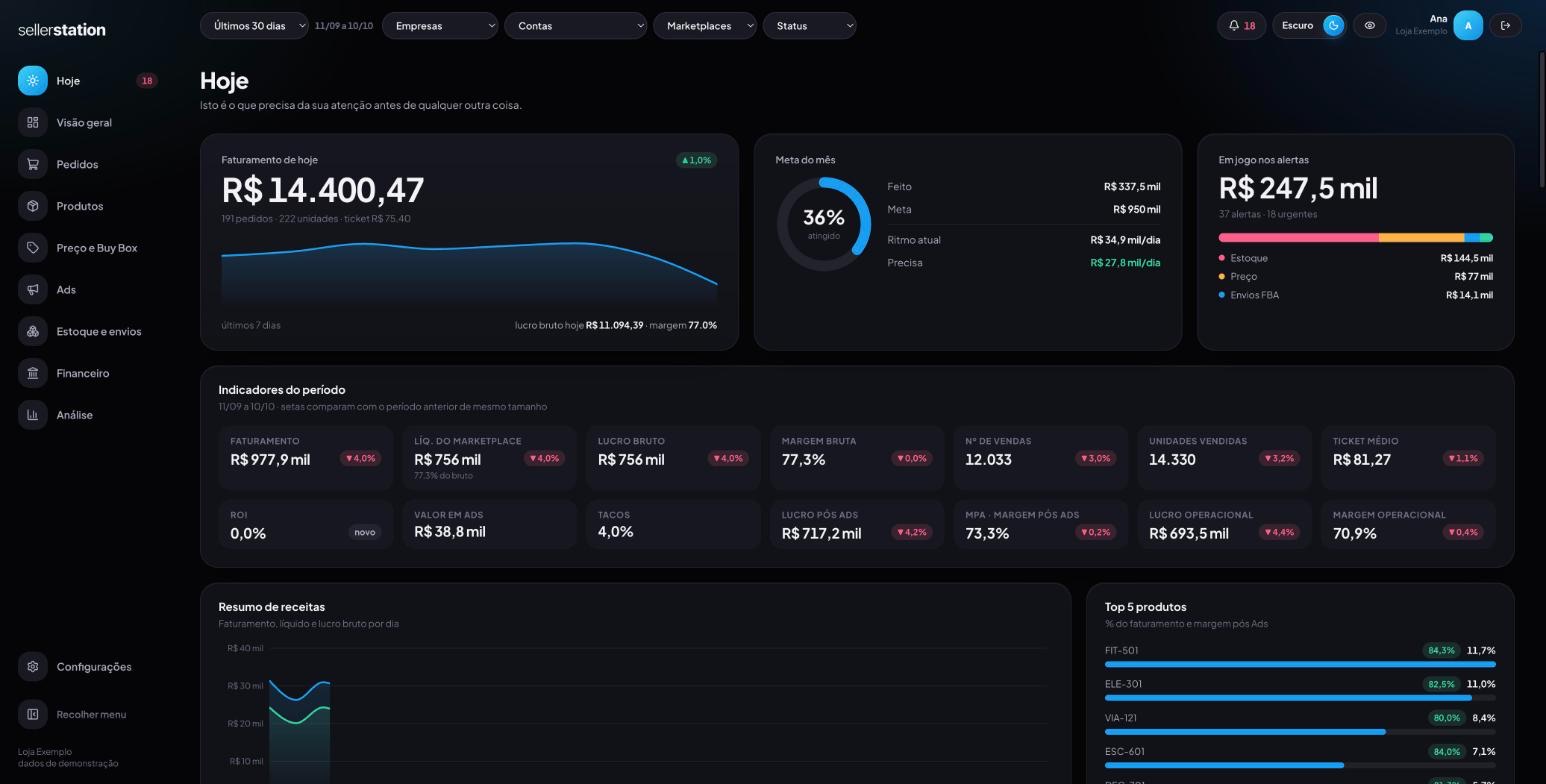Open the Configurações gear icon
The height and width of the screenshot is (784, 1546).
tap(33, 667)
